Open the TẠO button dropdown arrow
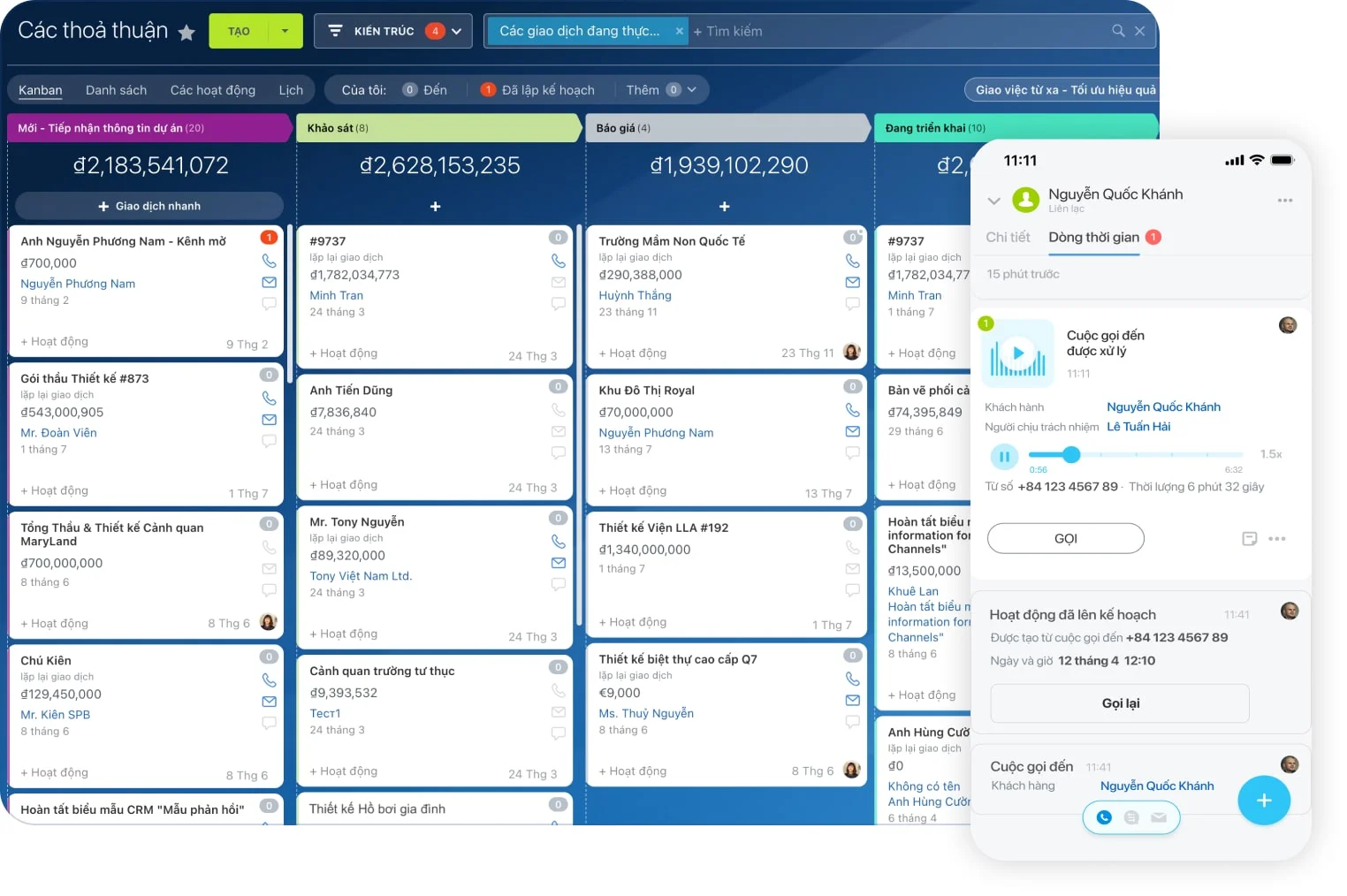The height and width of the screenshot is (896, 1347). point(285,31)
